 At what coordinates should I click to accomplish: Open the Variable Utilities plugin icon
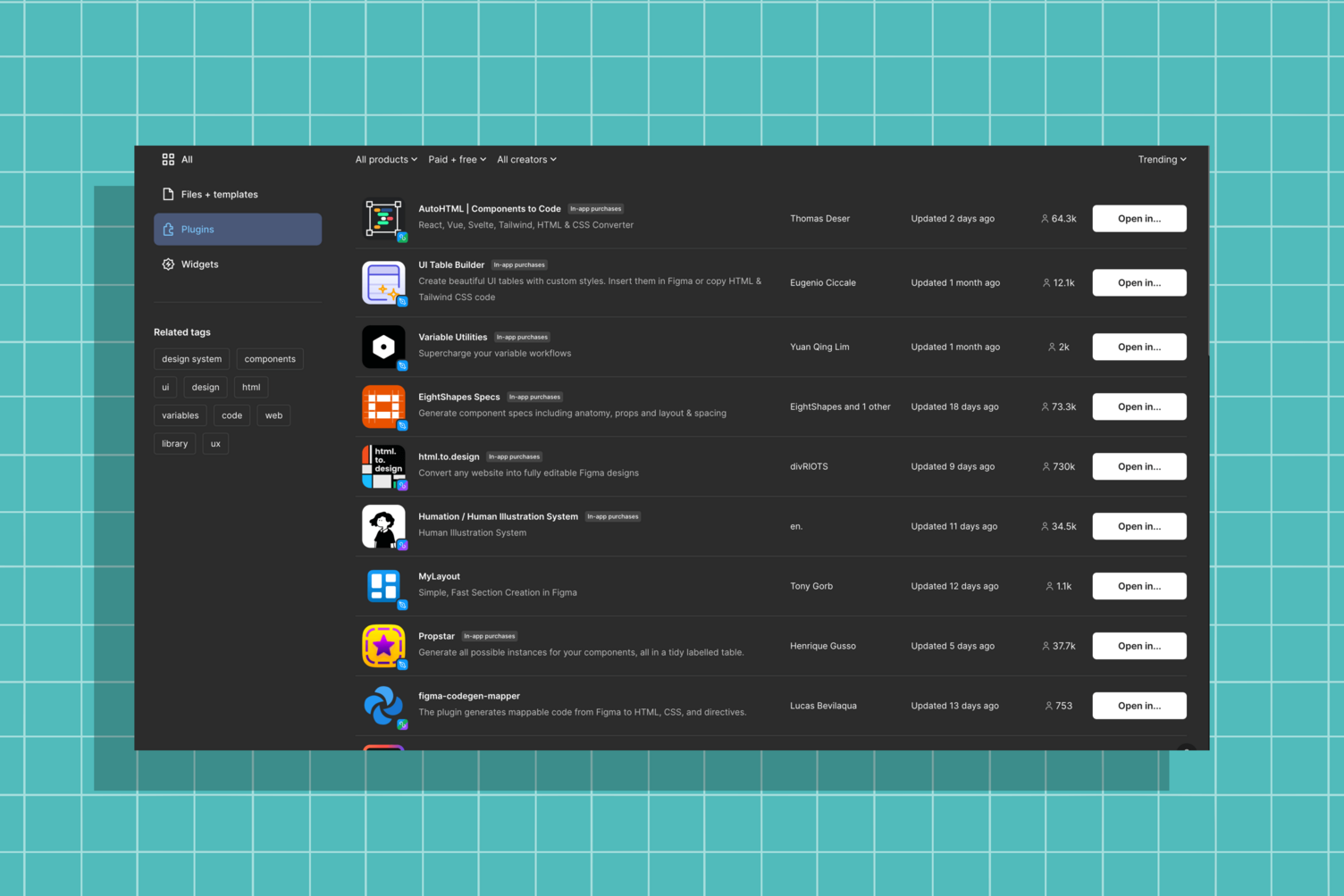383,347
